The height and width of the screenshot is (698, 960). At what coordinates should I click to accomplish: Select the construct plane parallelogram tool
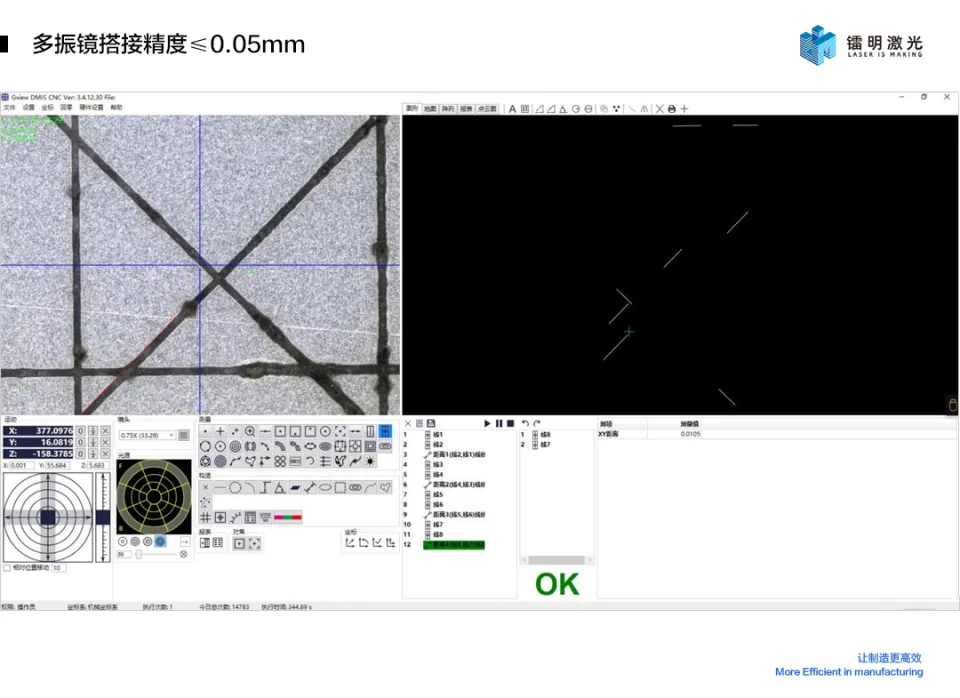295,487
